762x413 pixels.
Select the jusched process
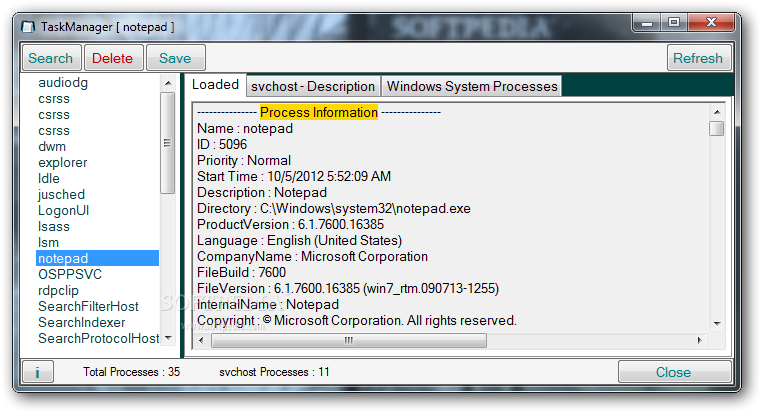click(x=62, y=195)
